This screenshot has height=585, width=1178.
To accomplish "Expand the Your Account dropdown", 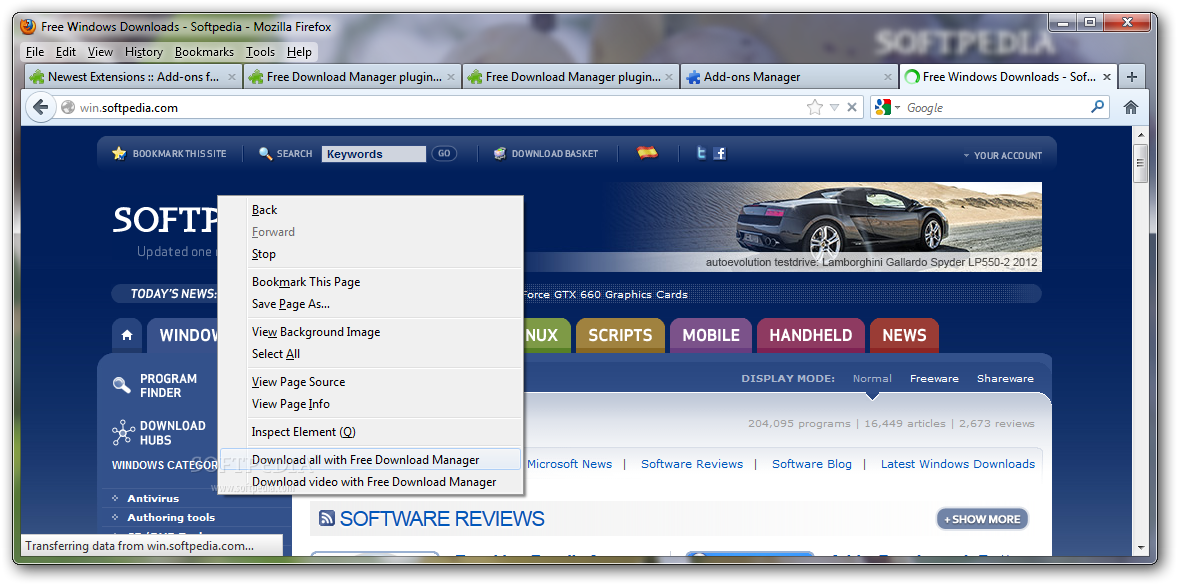I will tap(1003, 155).
